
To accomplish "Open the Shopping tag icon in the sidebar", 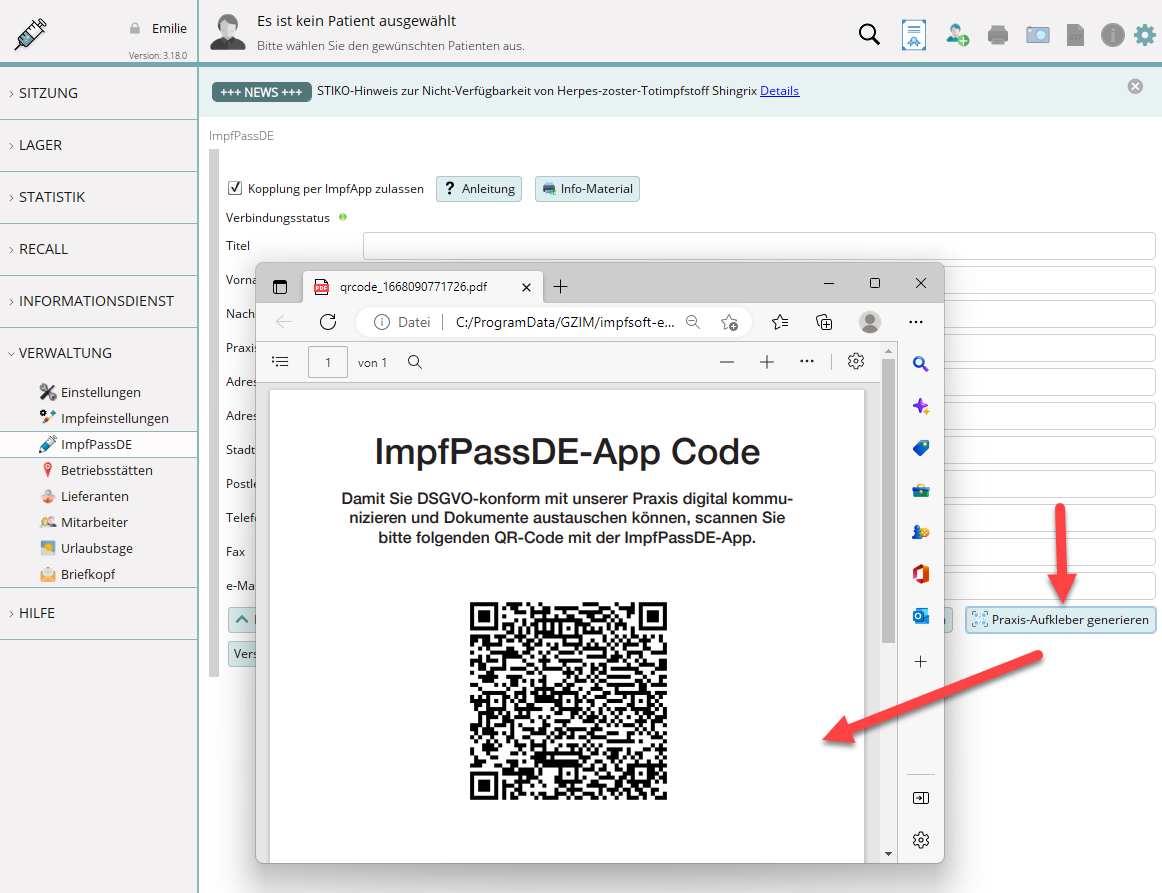I will [x=920, y=448].
